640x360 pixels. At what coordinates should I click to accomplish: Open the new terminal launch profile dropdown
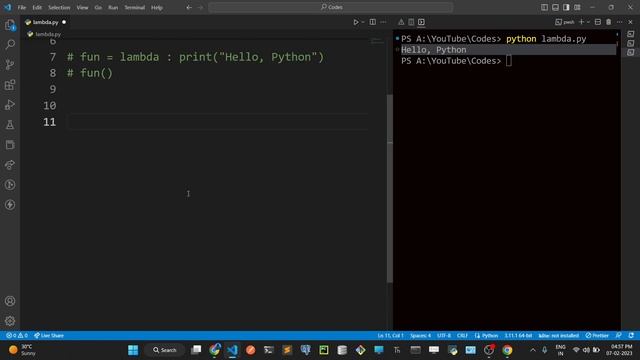pyautogui.click(x=588, y=22)
